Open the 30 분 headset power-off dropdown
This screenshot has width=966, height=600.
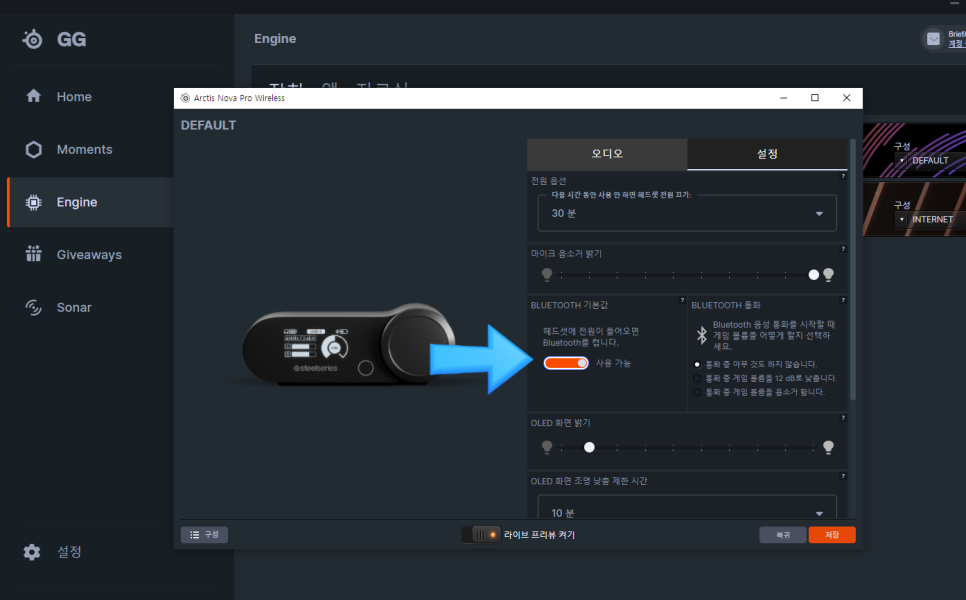(x=687, y=213)
